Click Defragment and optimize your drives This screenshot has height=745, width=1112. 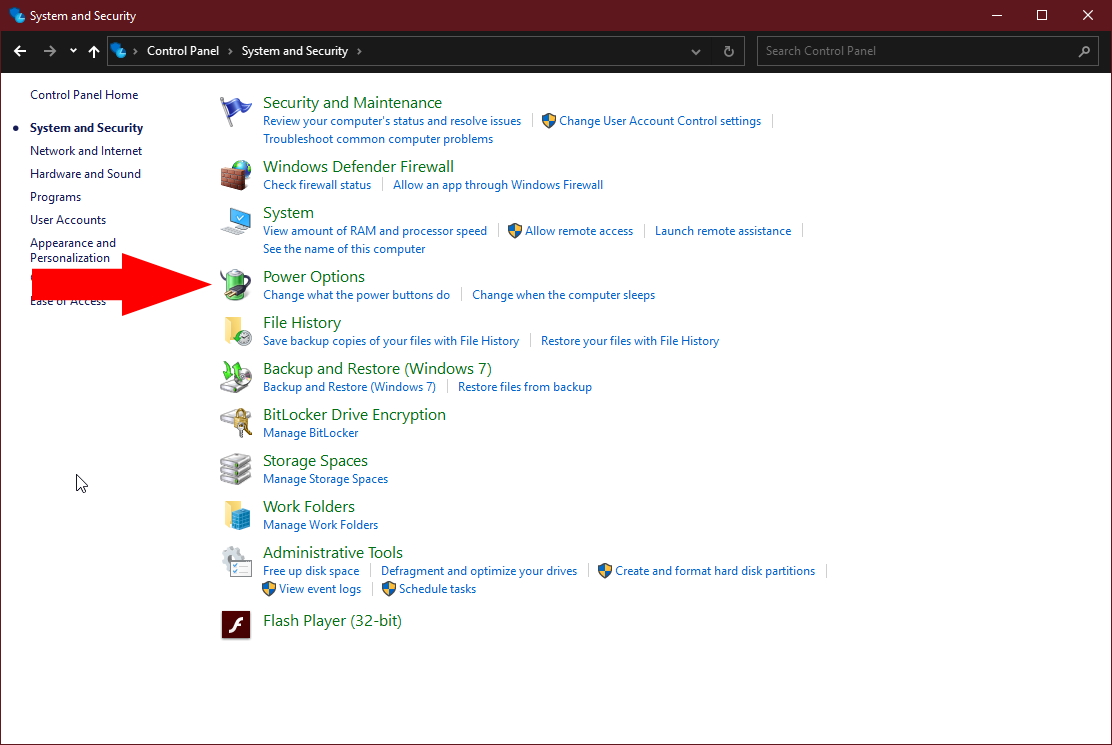coord(479,571)
